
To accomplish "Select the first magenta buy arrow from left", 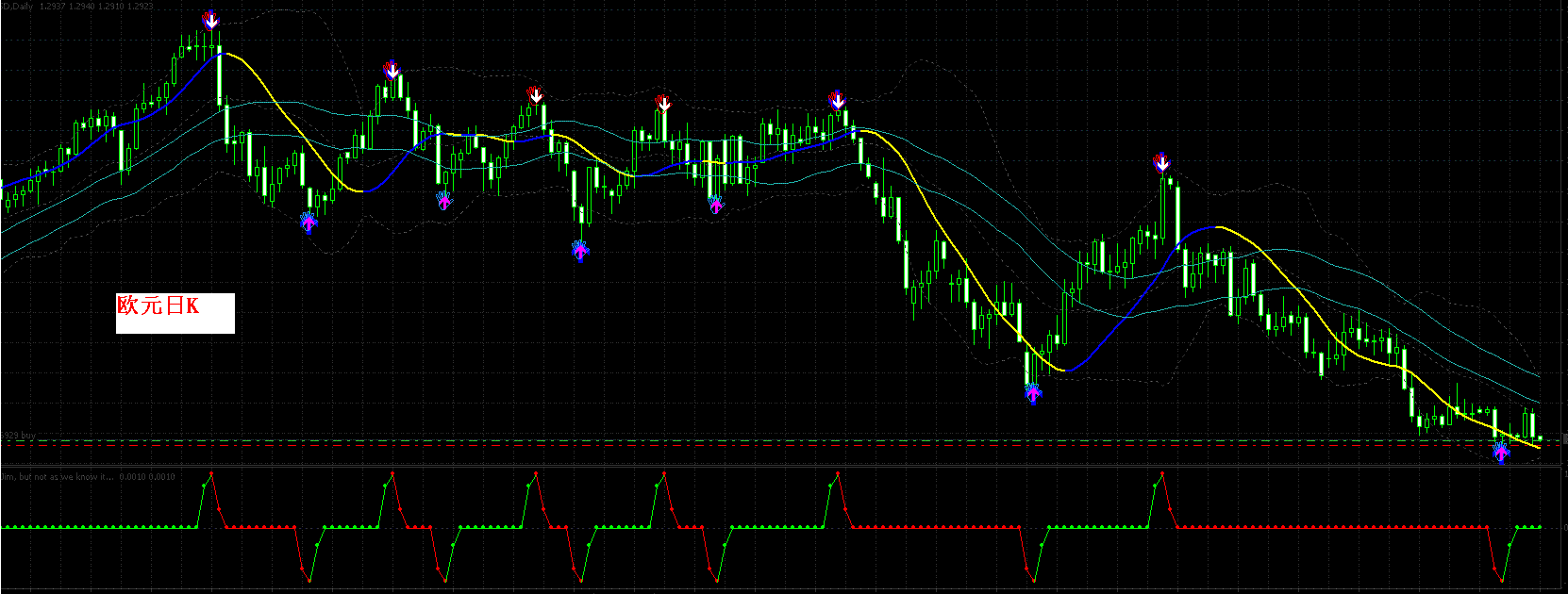I will pyautogui.click(x=309, y=223).
